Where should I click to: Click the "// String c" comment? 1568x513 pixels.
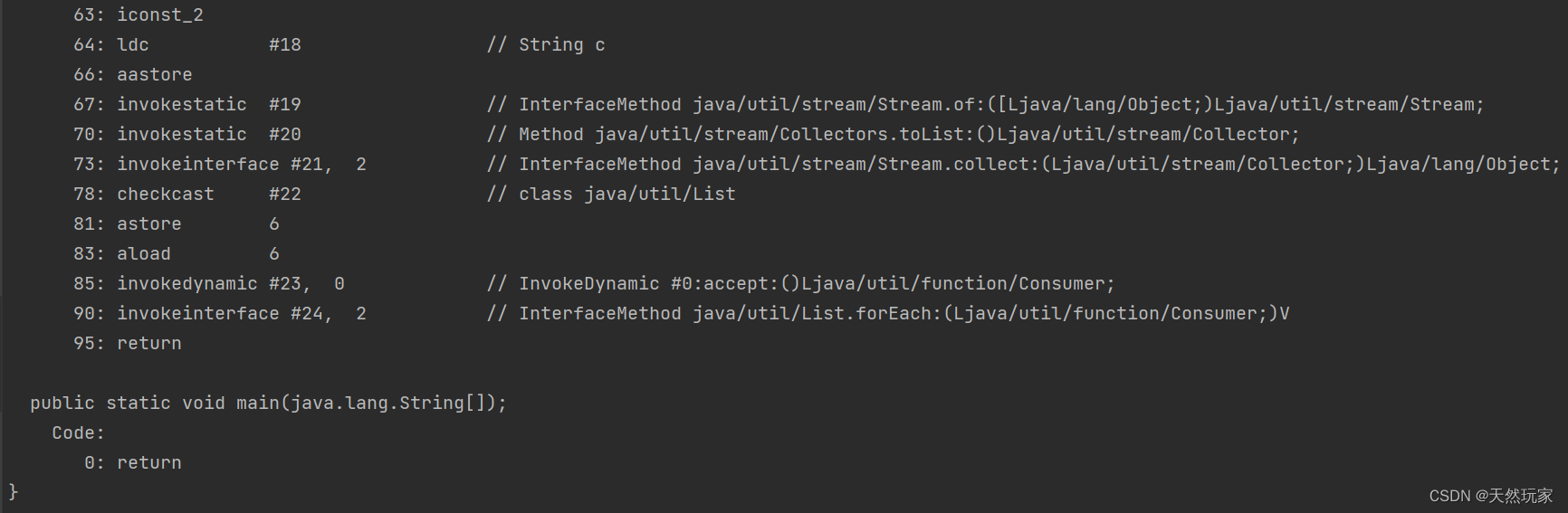[546, 45]
